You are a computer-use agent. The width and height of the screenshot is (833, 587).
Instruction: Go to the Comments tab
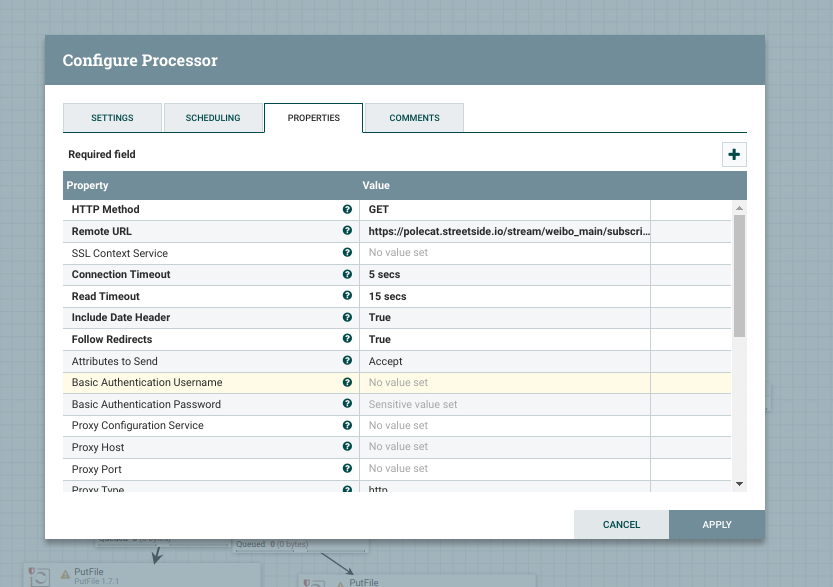coord(414,118)
